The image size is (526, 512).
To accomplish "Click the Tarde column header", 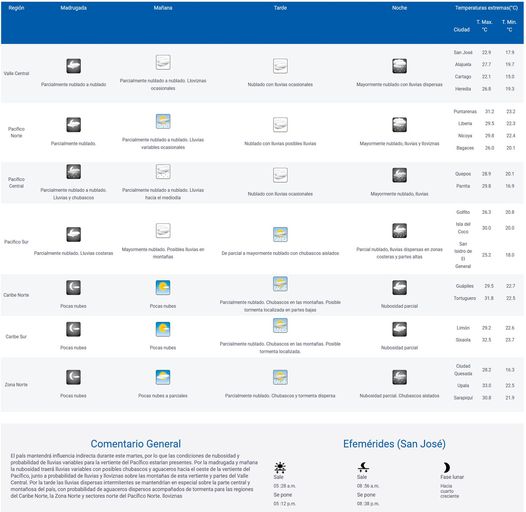I will click(x=280, y=8).
